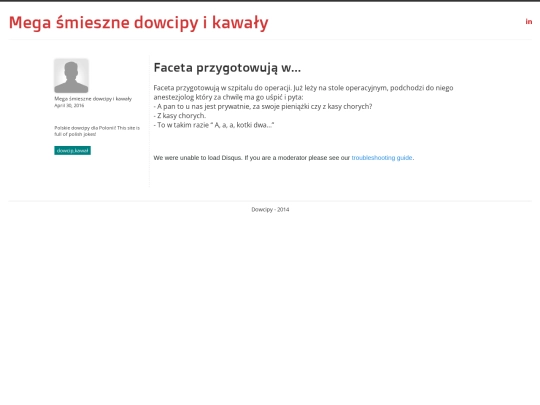Follow the 'troubleshooting guide' link
Viewport: 540px width, 405px height.
coord(382,158)
